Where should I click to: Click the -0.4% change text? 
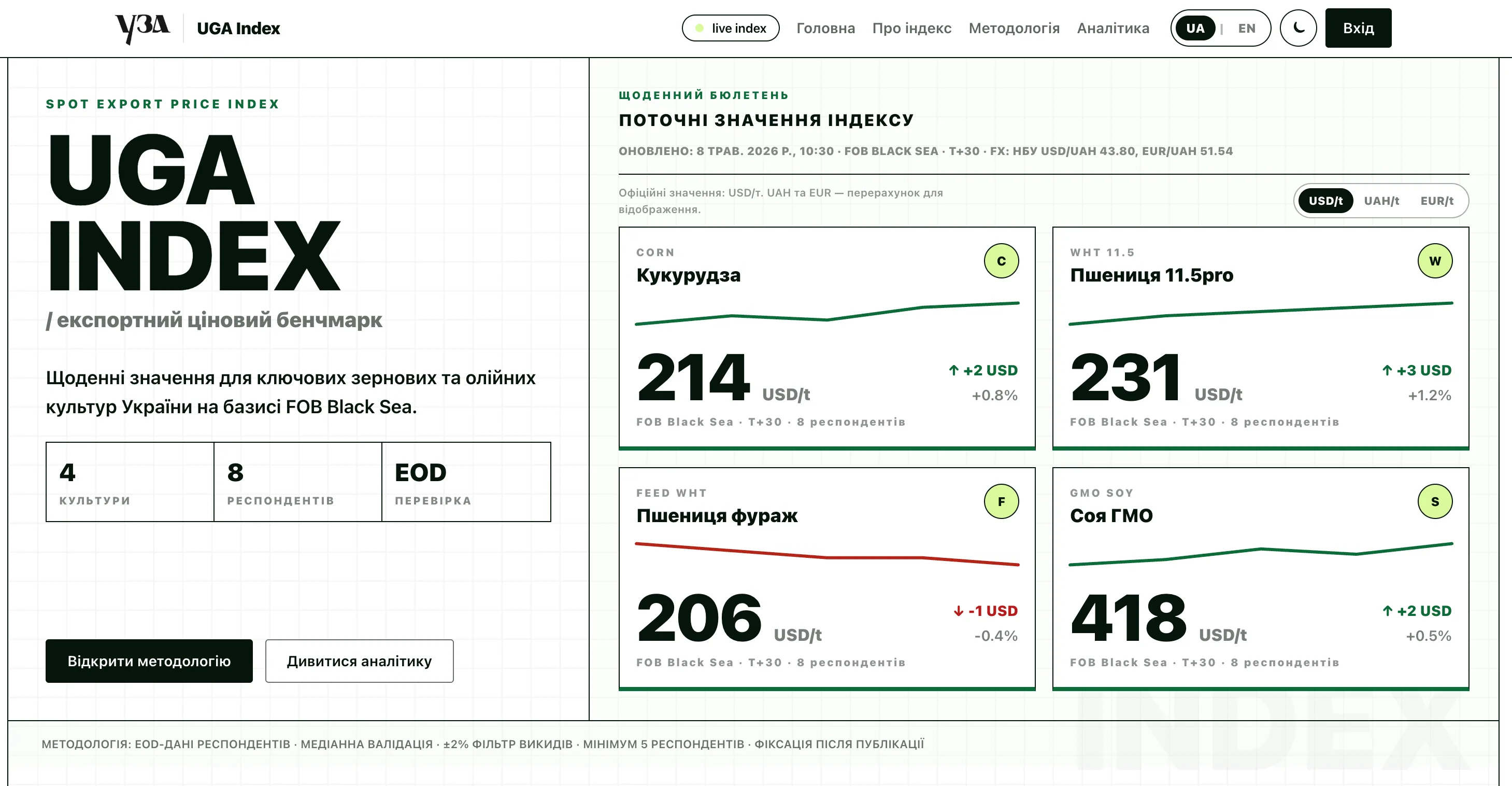pyautogui.click(x=996, y=636)
